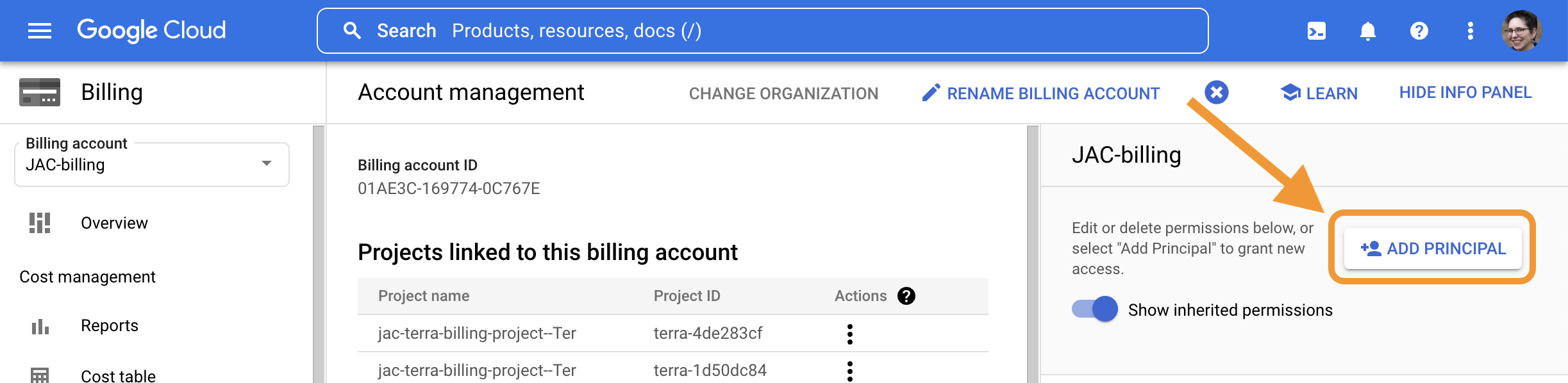The height and width of the screenshot is (383, 1568).
Task: Click the close billing account X icon
Action: (1217, 93)
